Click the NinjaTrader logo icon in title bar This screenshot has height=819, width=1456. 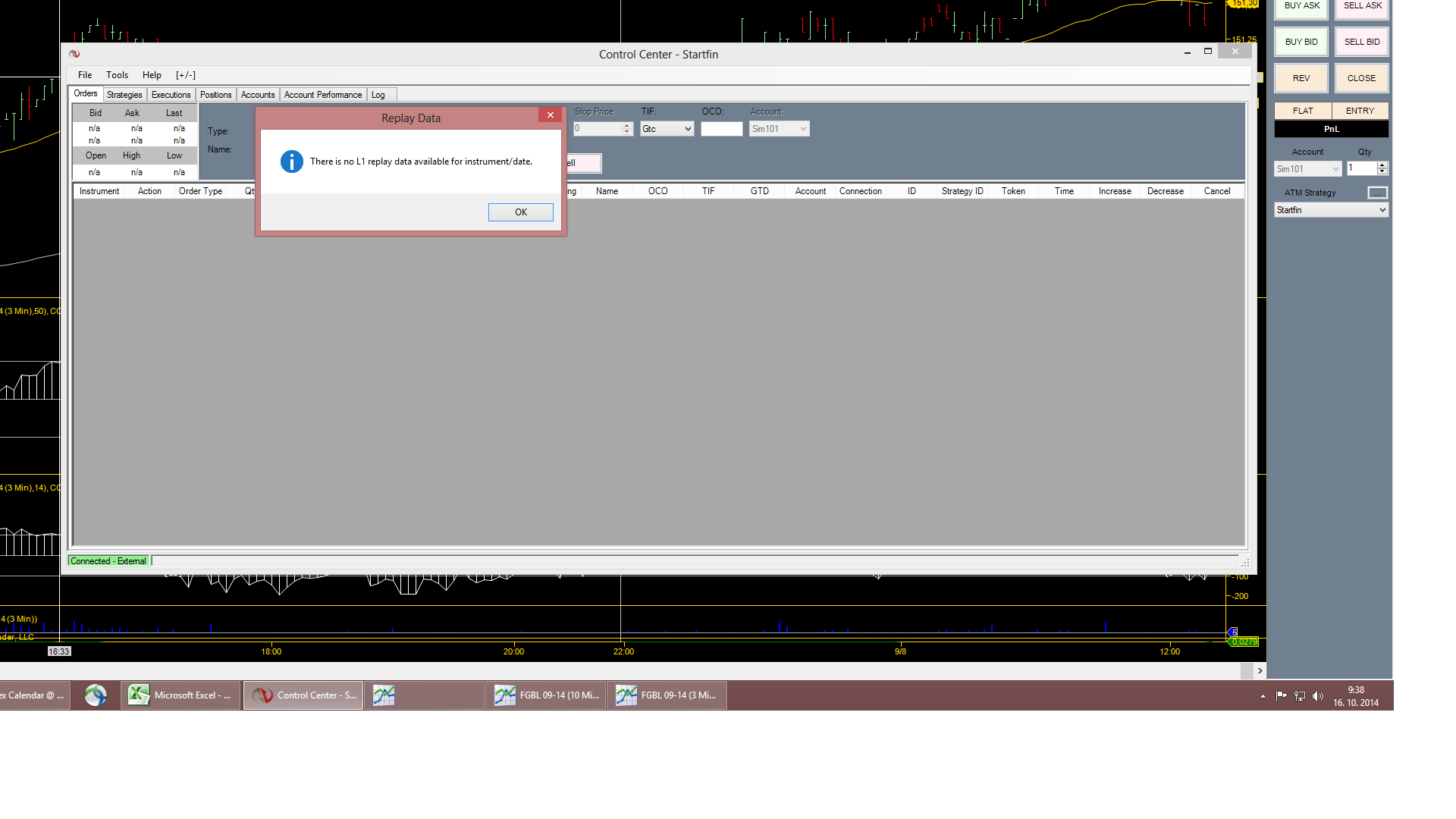(x=74, y=54)
